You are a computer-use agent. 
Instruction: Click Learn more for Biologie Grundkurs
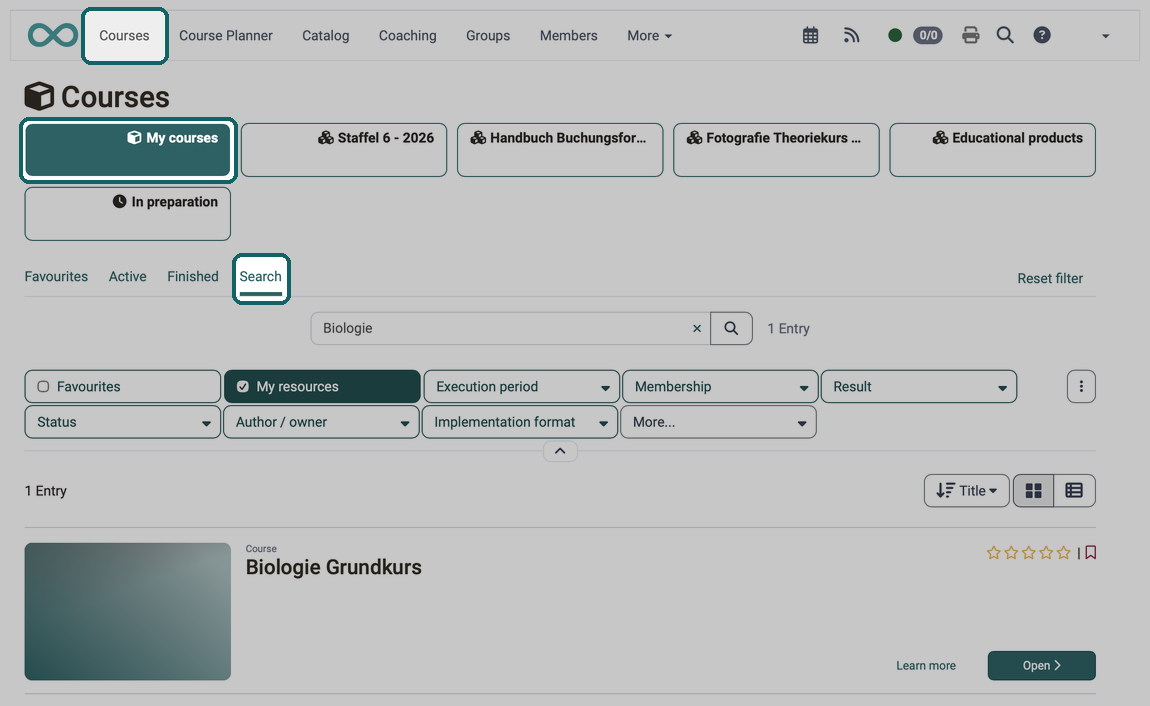click(x=926, y=666)
